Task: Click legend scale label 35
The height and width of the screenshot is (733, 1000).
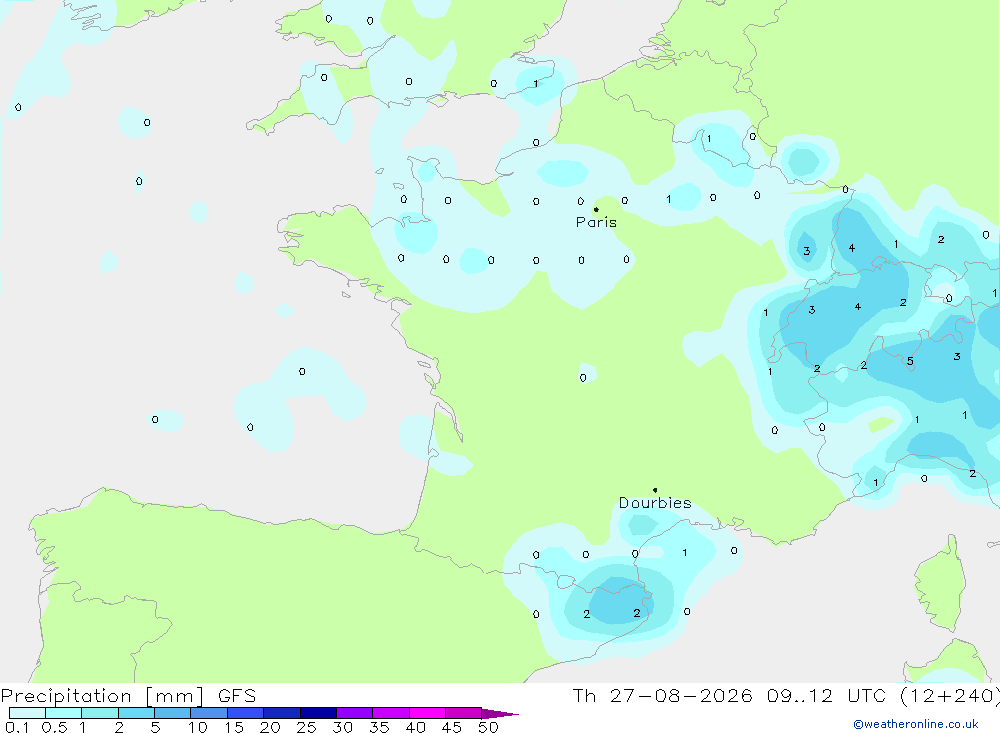Action: (379, 727)
